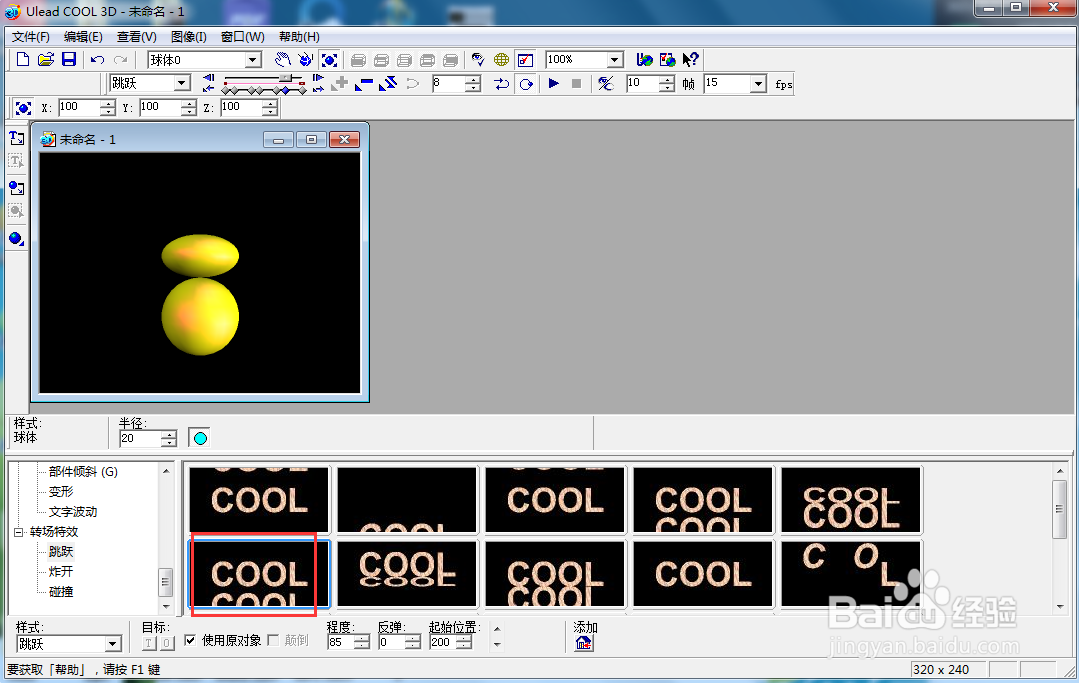1079x683 pixels.
Task: Open the object list dropdown 球体0
Action: (x=253, y=61)
